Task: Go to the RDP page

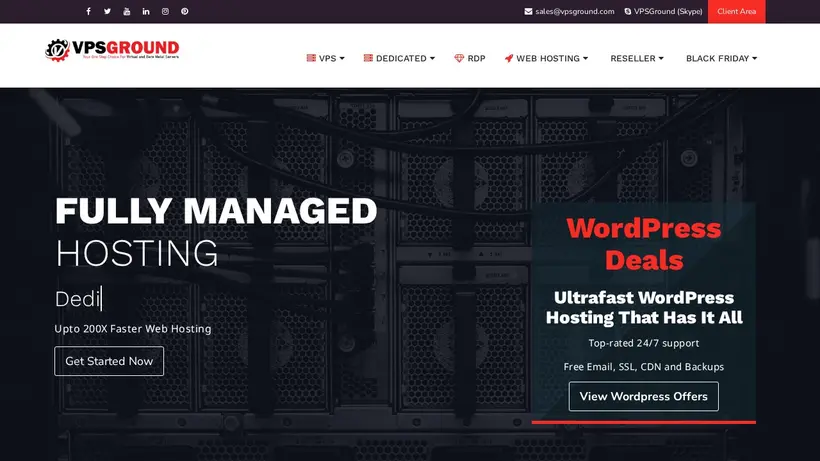Action: click(470, 58)
